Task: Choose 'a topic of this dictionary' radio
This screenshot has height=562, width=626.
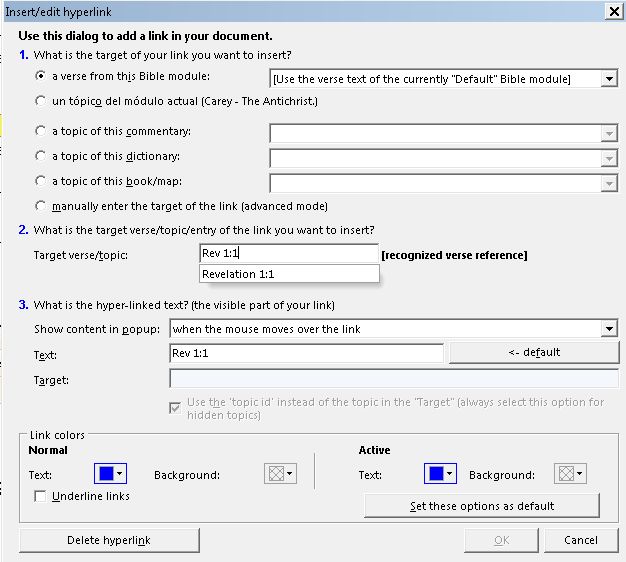Action: (40, 156)
